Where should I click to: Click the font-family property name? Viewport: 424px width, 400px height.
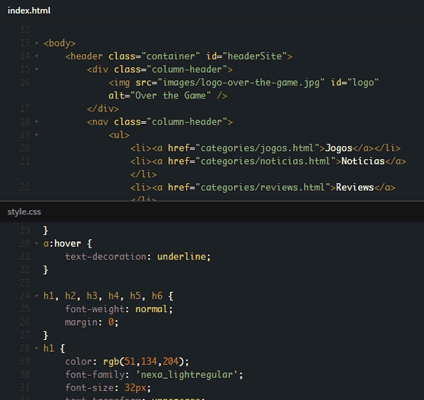pyautogui.click(x=95, y=375)
